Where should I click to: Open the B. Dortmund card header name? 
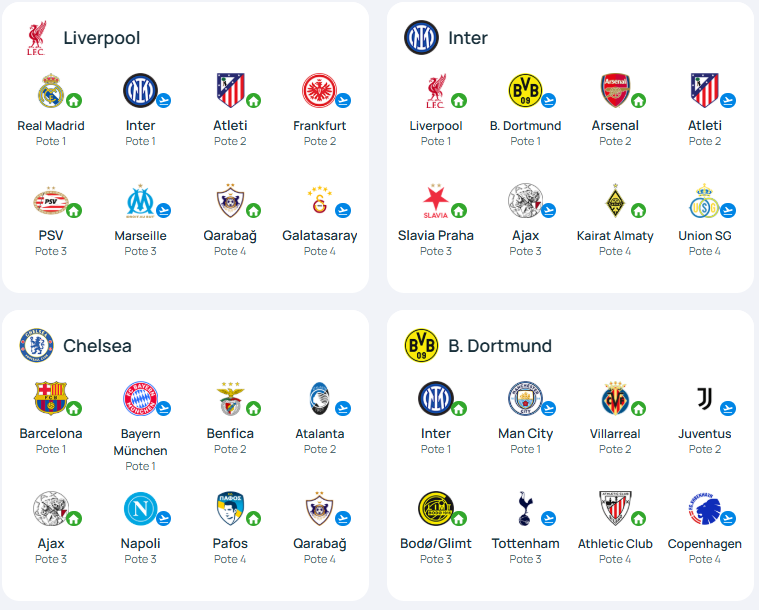pyautogui.click(x=500, y=346)
